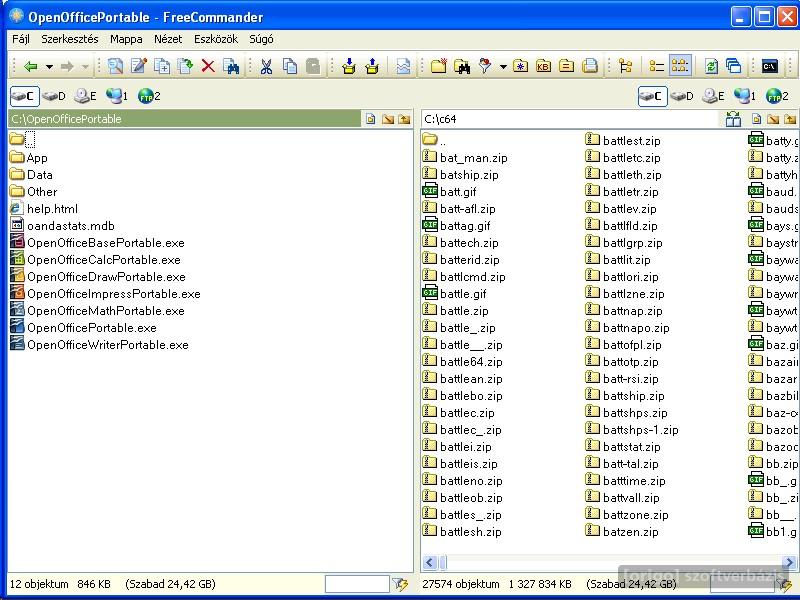Select battzone.zip archive
Screen dimensions: 800x600
(x=627, y=515)
